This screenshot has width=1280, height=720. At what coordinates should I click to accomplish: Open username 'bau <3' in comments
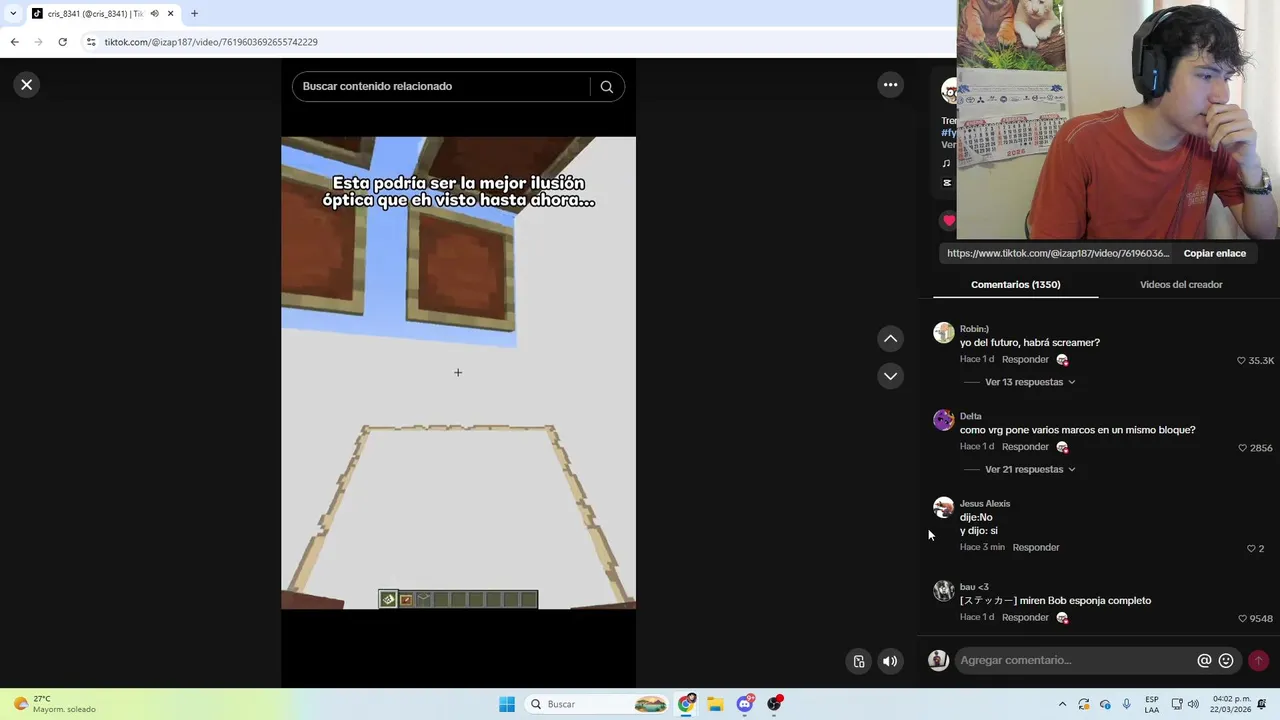[974, 587]
